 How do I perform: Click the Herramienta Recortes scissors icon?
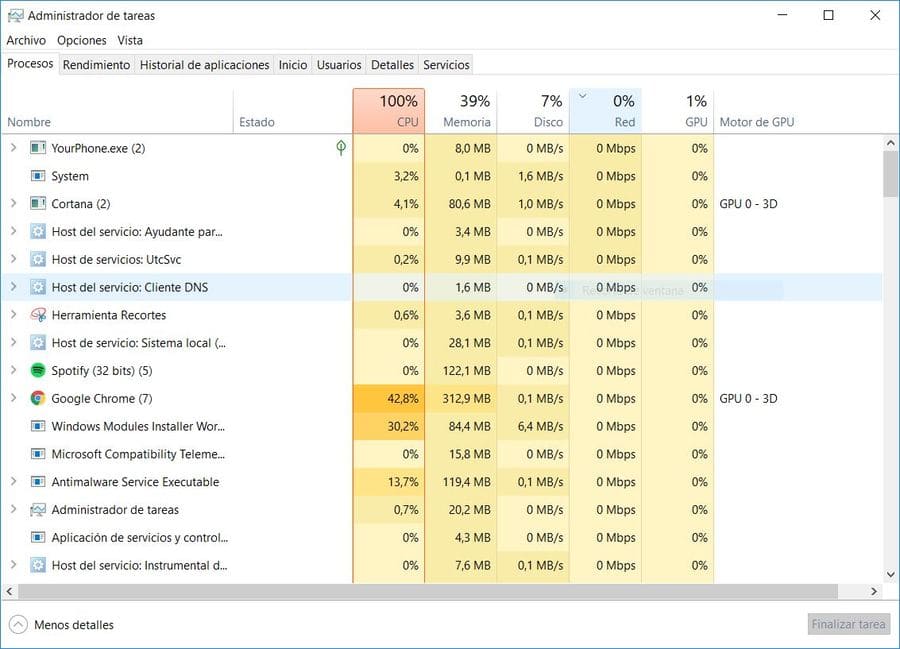pos(38,315)
